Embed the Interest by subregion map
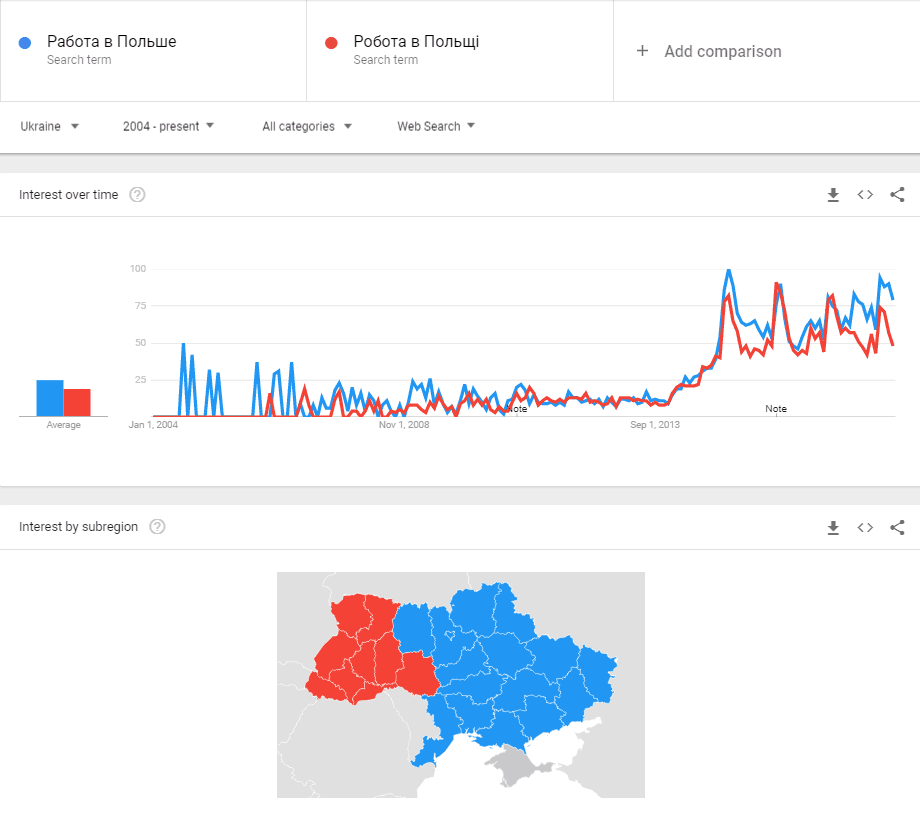 tap(865, 527)
